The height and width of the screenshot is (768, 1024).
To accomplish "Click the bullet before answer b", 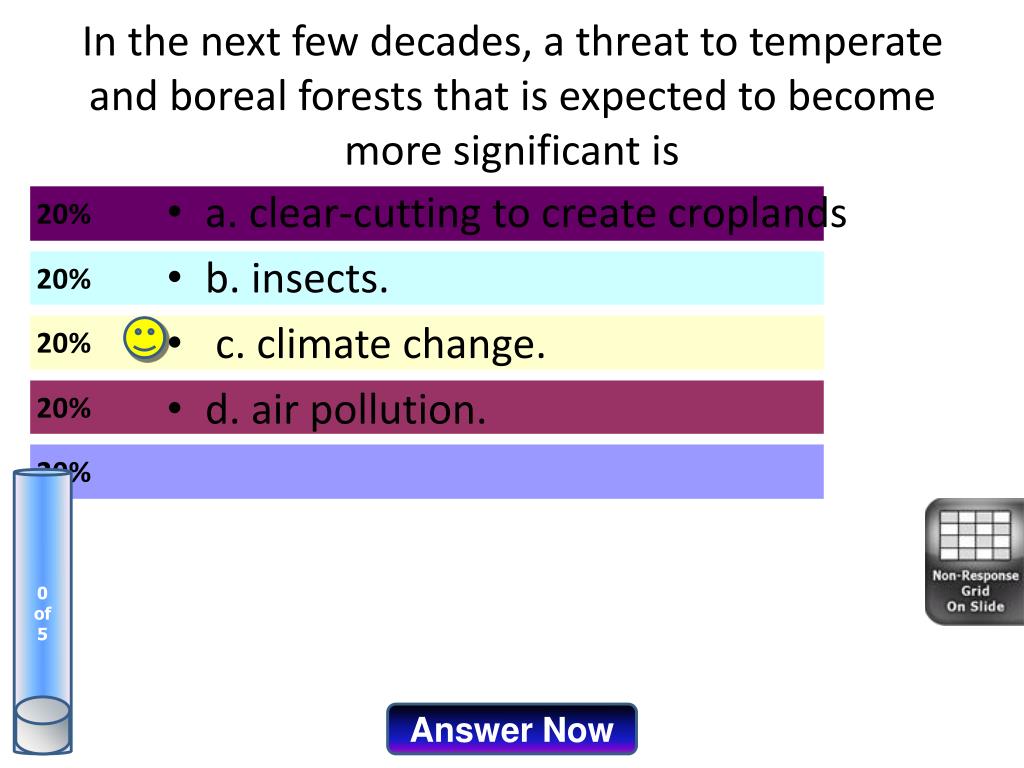I will pyautogui.click(x=174, y=278).
